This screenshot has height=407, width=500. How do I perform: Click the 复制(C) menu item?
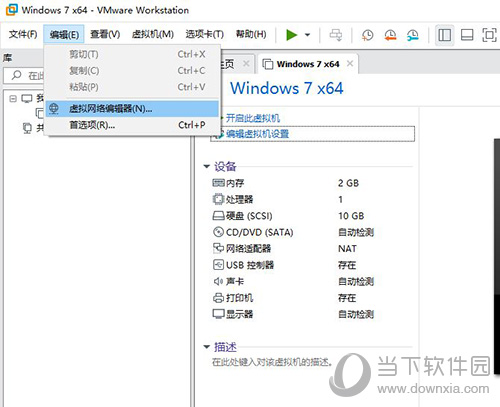point(132,71)
